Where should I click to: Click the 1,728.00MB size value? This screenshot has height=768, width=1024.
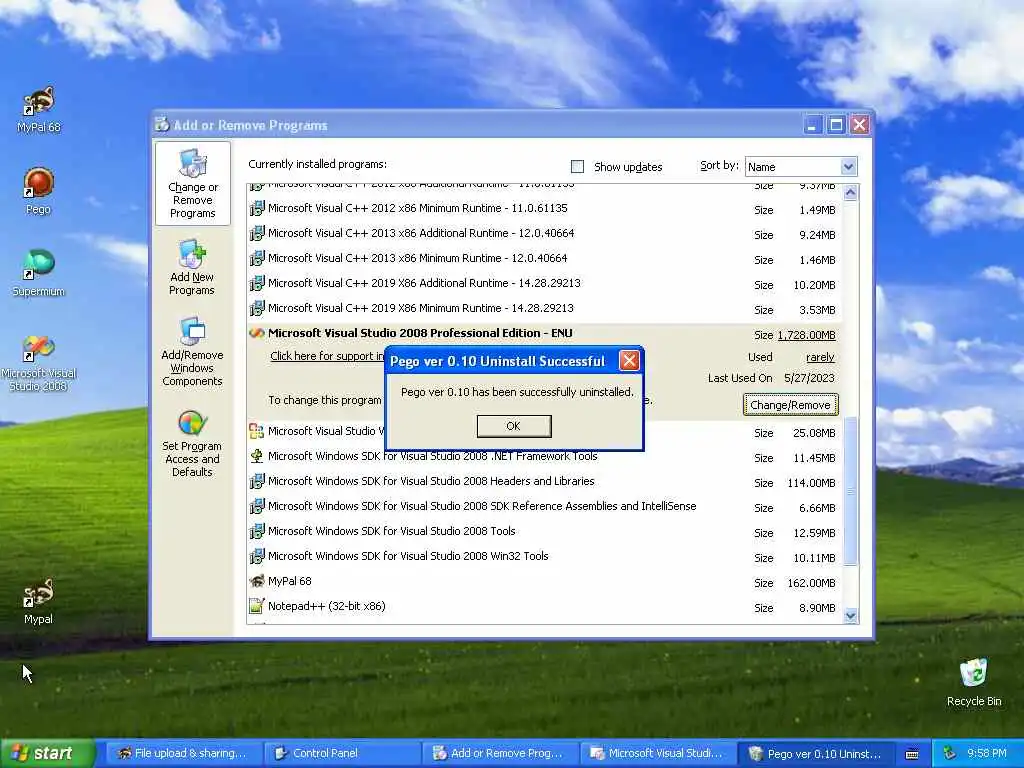coord(807,335)
